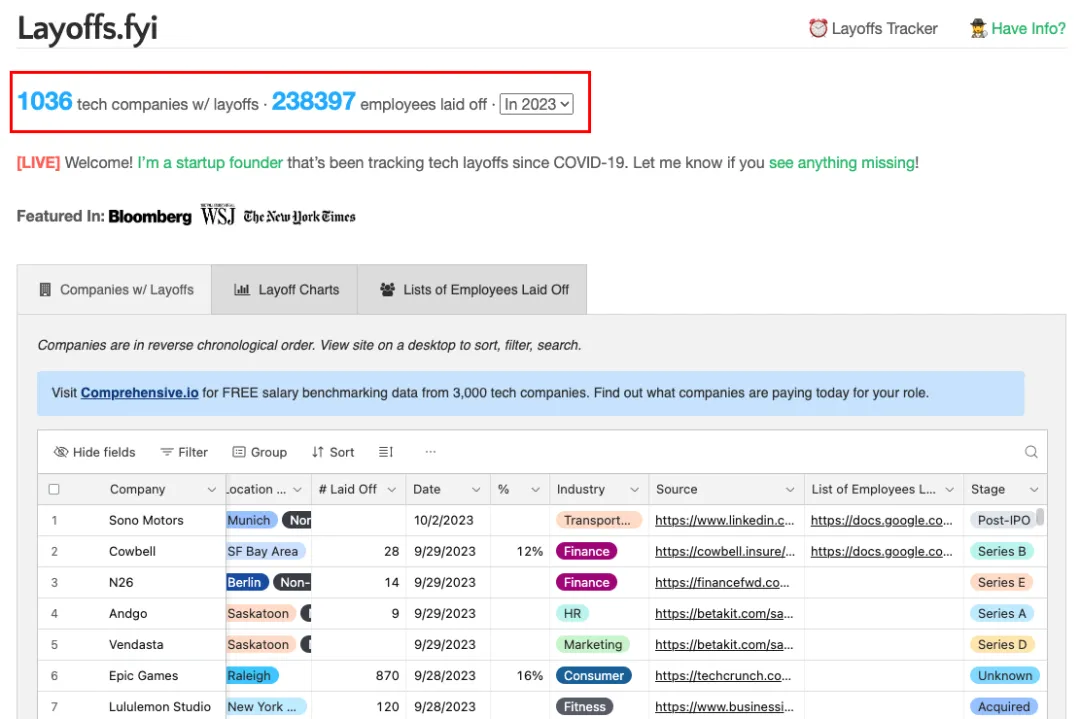
Task: Click the three-dot more options icon
Action: coord(430,452)
